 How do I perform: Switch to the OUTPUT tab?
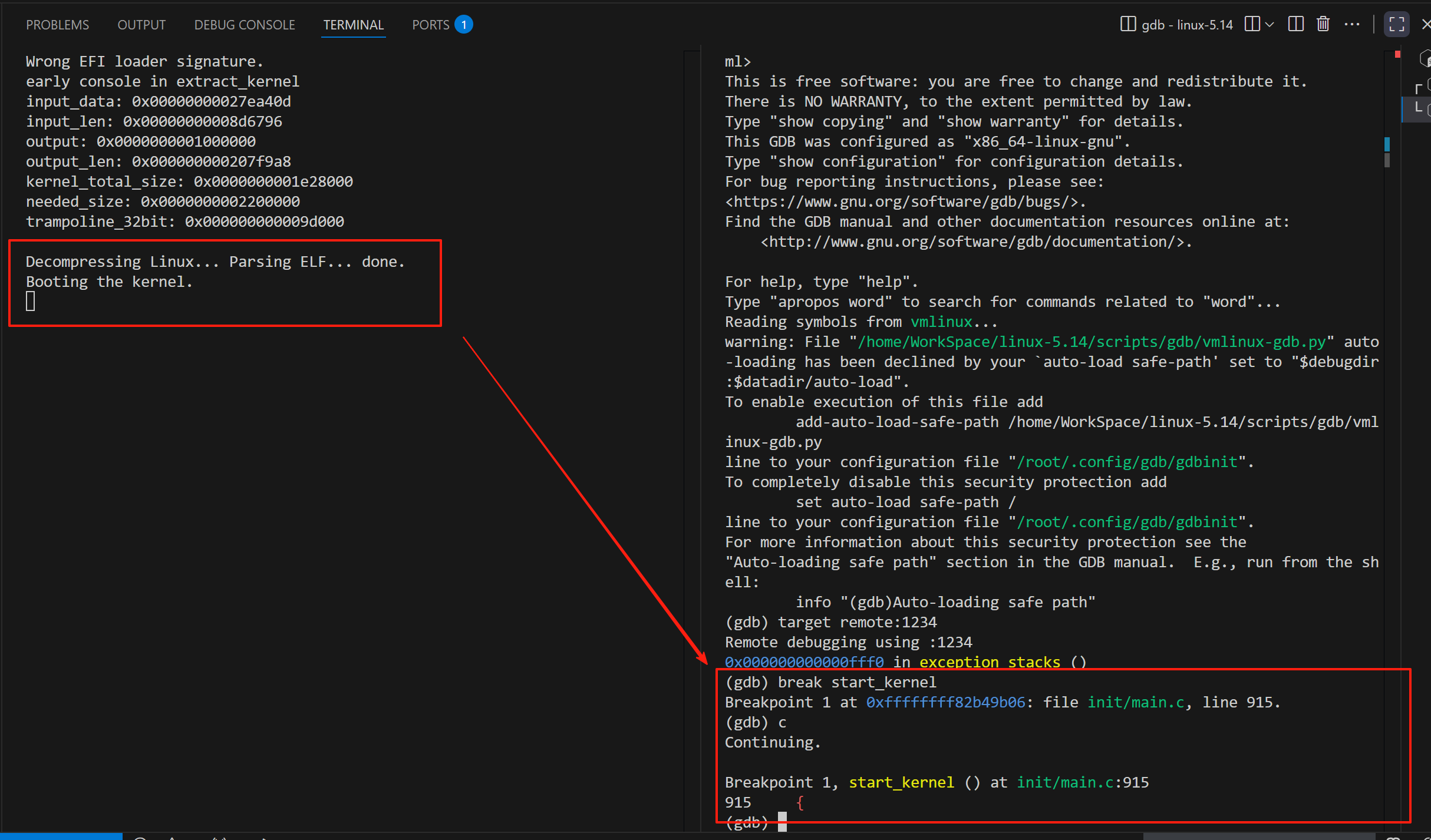[141, 25]
